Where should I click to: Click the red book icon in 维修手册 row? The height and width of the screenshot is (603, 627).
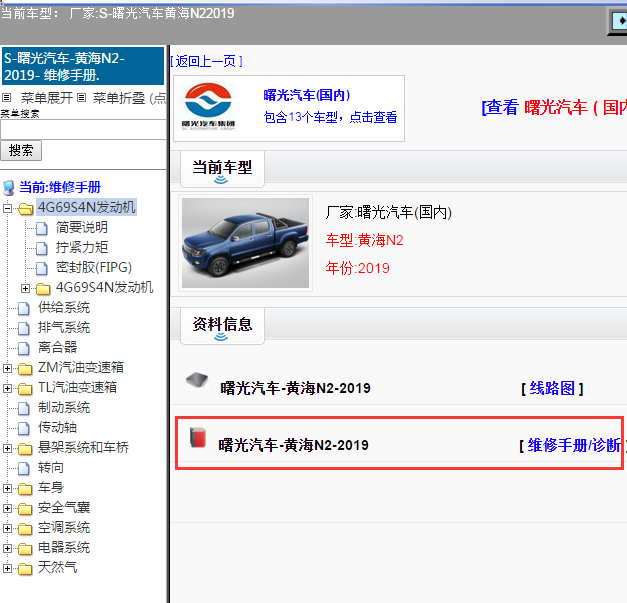pyautogui.click(x=198, y=437)
